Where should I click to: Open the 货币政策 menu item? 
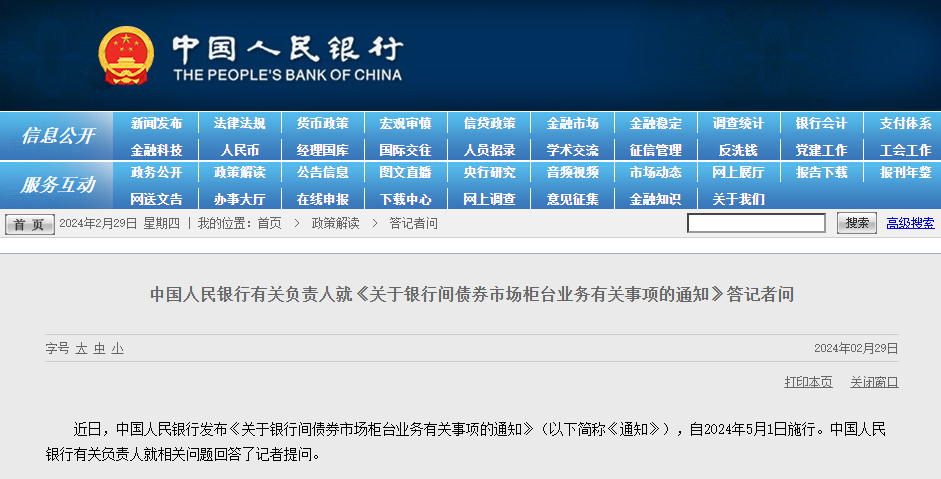coord(322,123)
